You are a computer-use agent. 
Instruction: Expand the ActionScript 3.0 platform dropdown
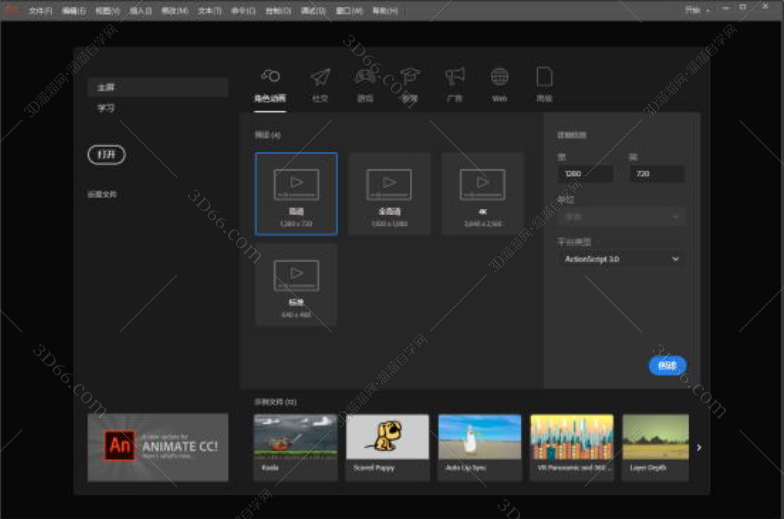pyautogui.click(x=621, y=259)
